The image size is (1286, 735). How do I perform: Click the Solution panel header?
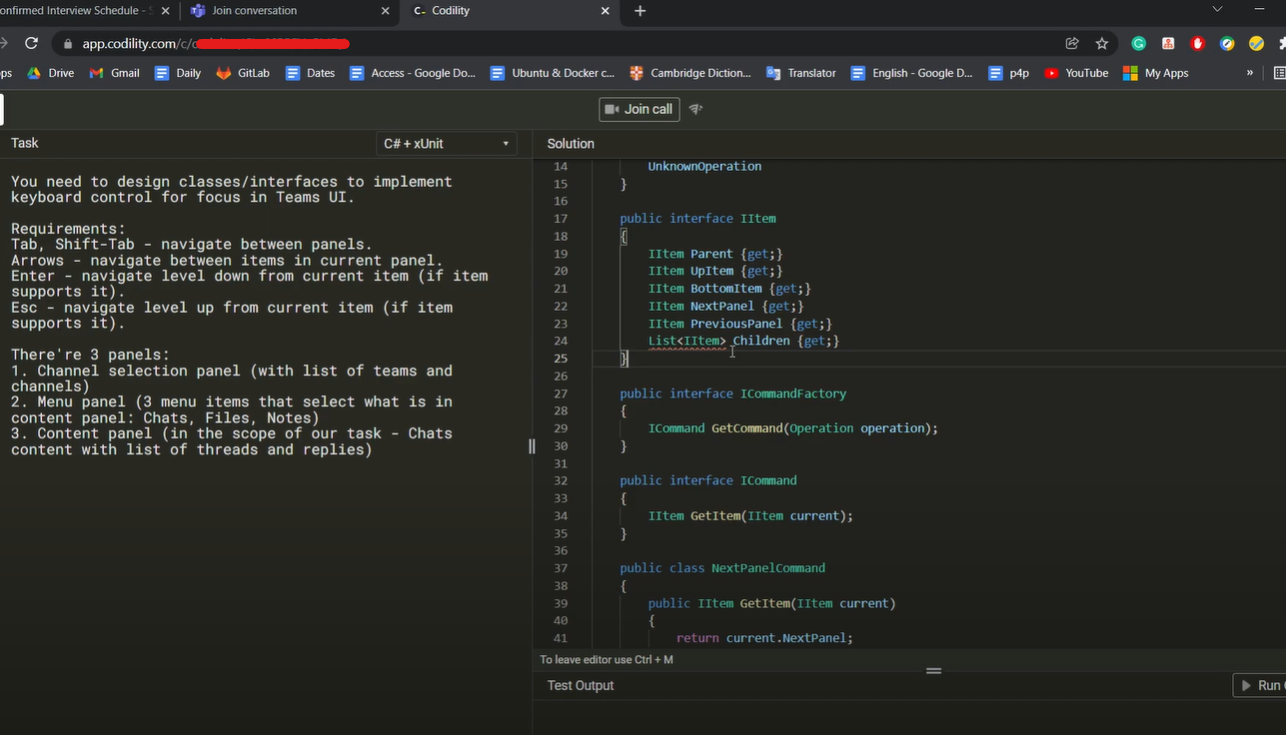point(570,144)
